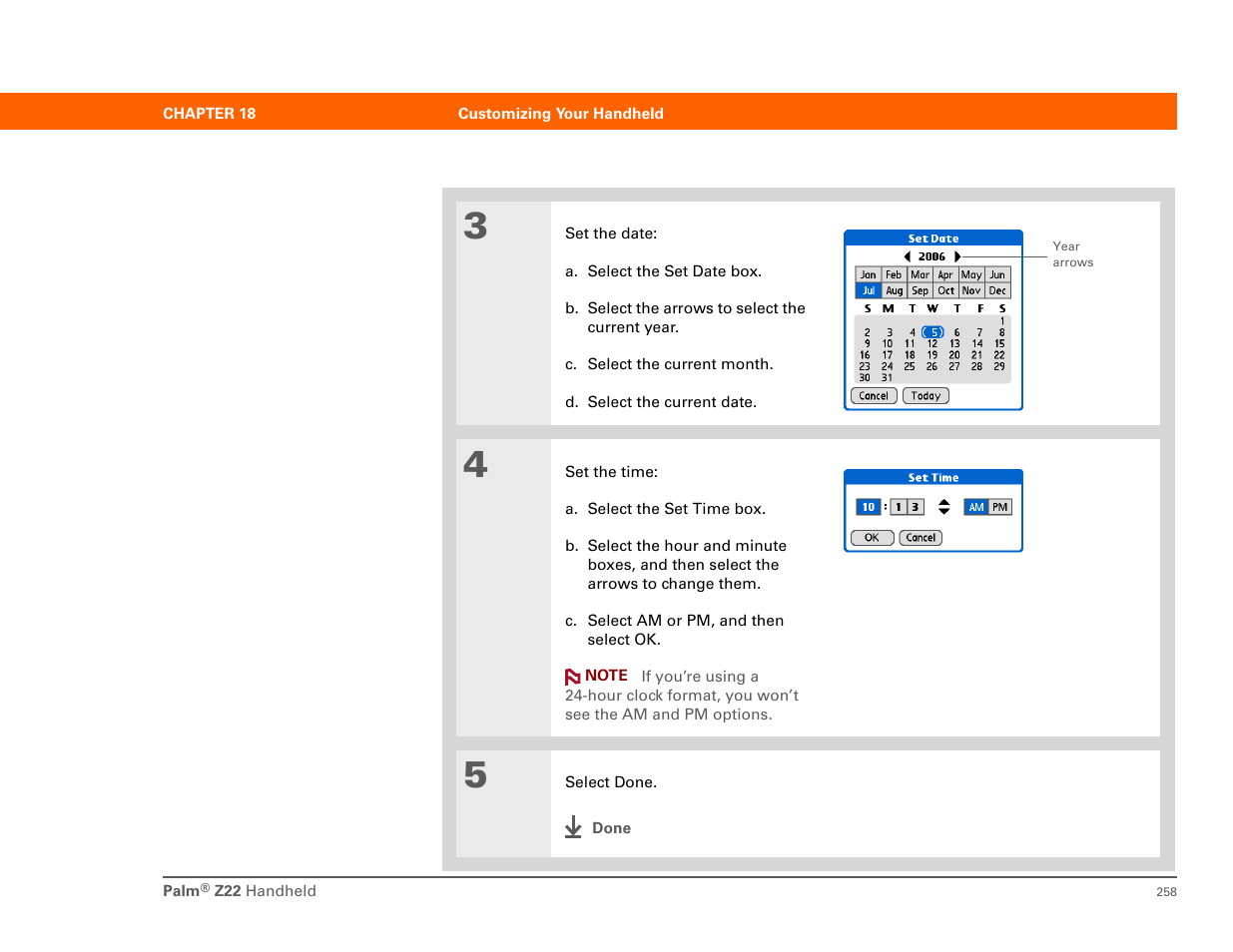Click the 'Year arrows' callout label
Viewport: 1233px width, 952px height.
click(x=1072, y=254)
